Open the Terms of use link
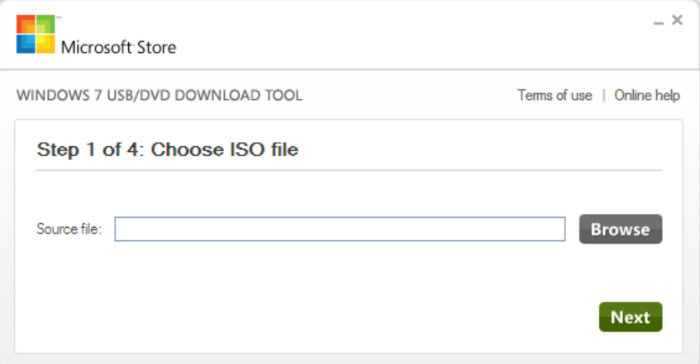The image size is (700, 364). click(x=554, y=95)
